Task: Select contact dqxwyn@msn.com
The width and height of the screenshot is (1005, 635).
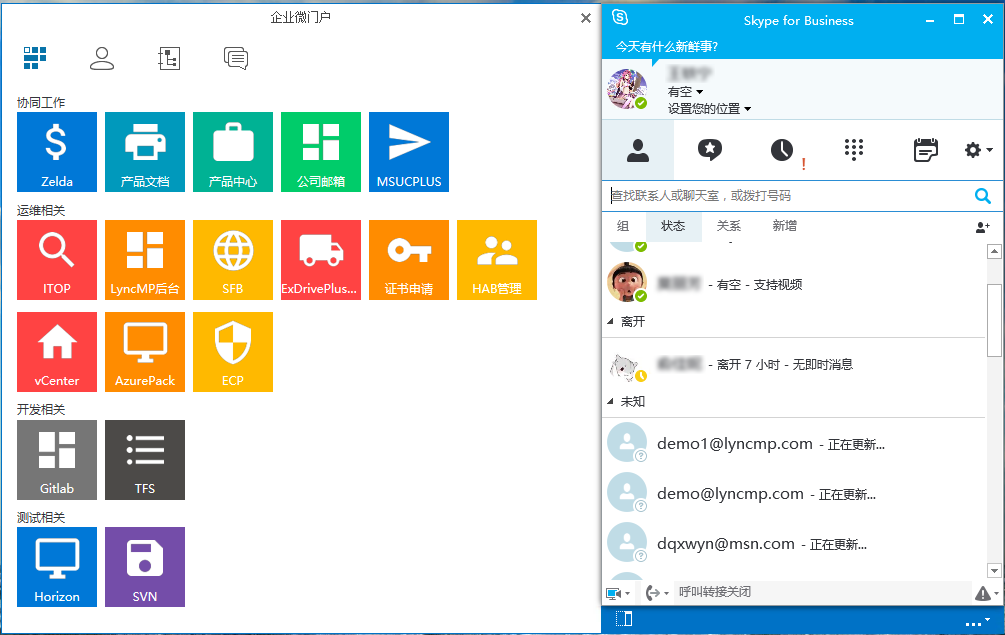Action: point(793,543)
